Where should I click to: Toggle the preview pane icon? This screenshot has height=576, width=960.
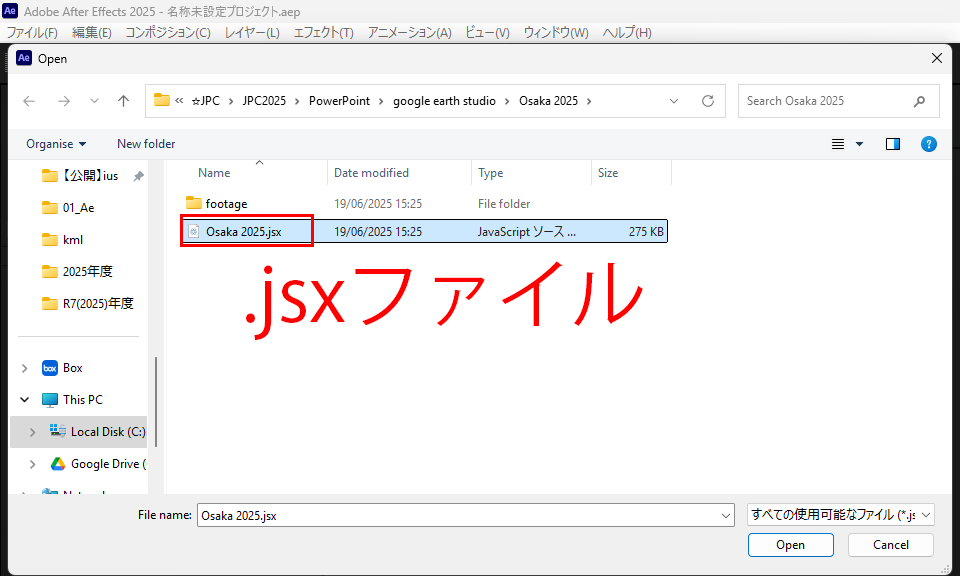point(893,144)
